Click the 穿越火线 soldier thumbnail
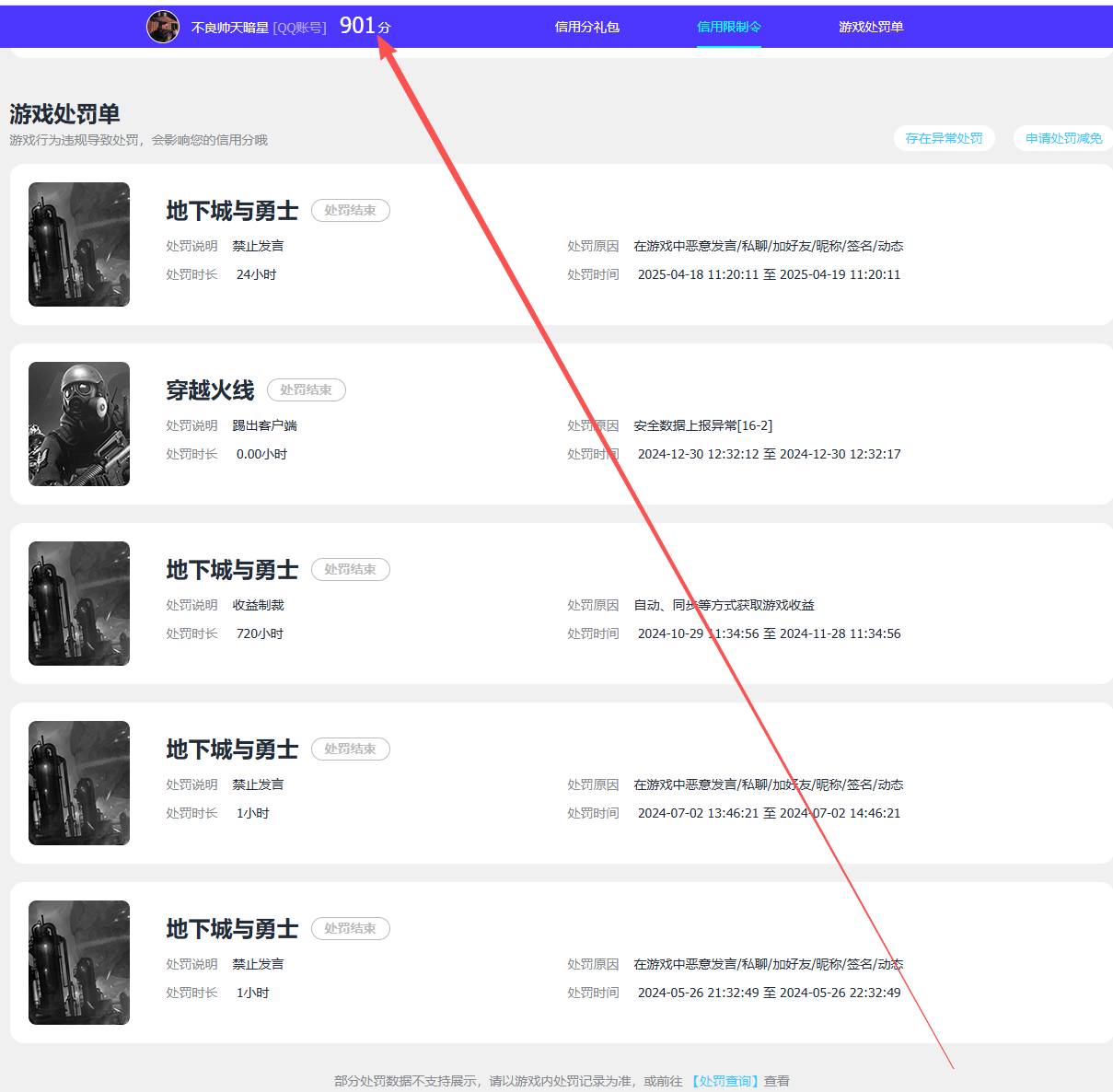The height and width of the screenshot is (1092, 1113). [x=79, y=424]
